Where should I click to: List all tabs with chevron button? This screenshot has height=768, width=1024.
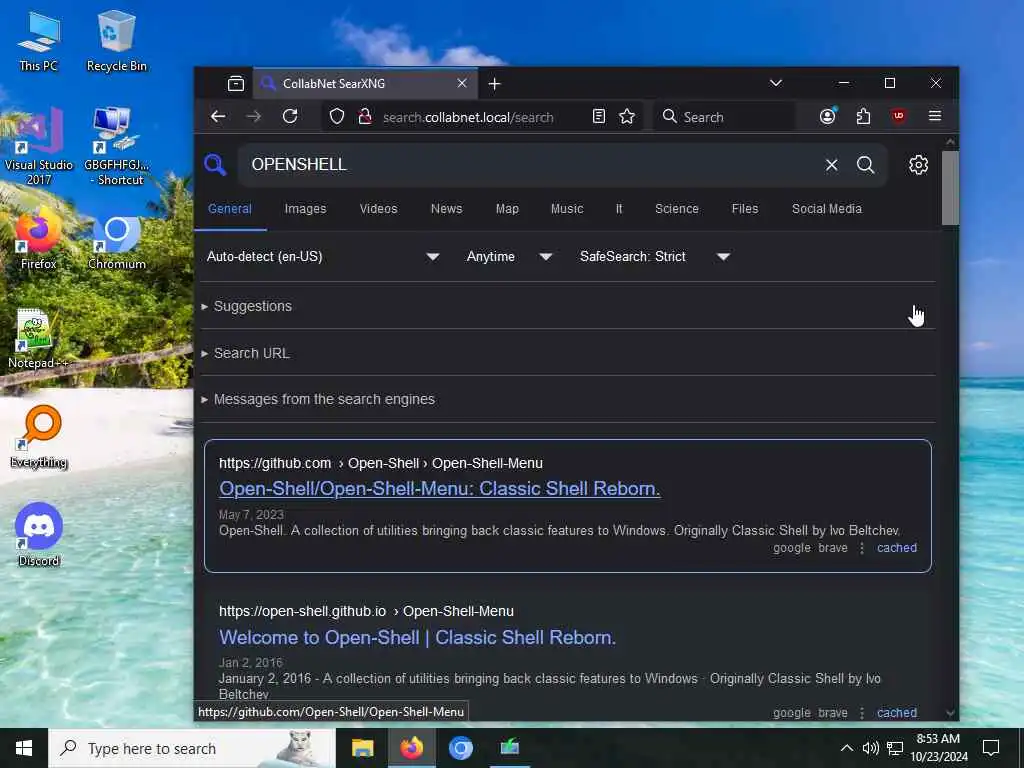pos(776,83)
